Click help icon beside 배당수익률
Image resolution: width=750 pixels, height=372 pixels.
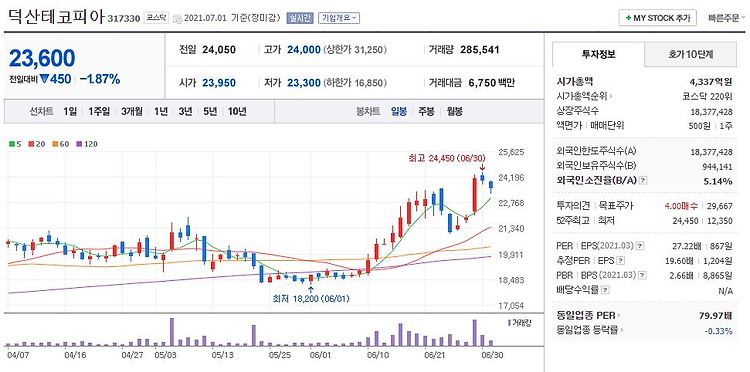click(605, 290)
